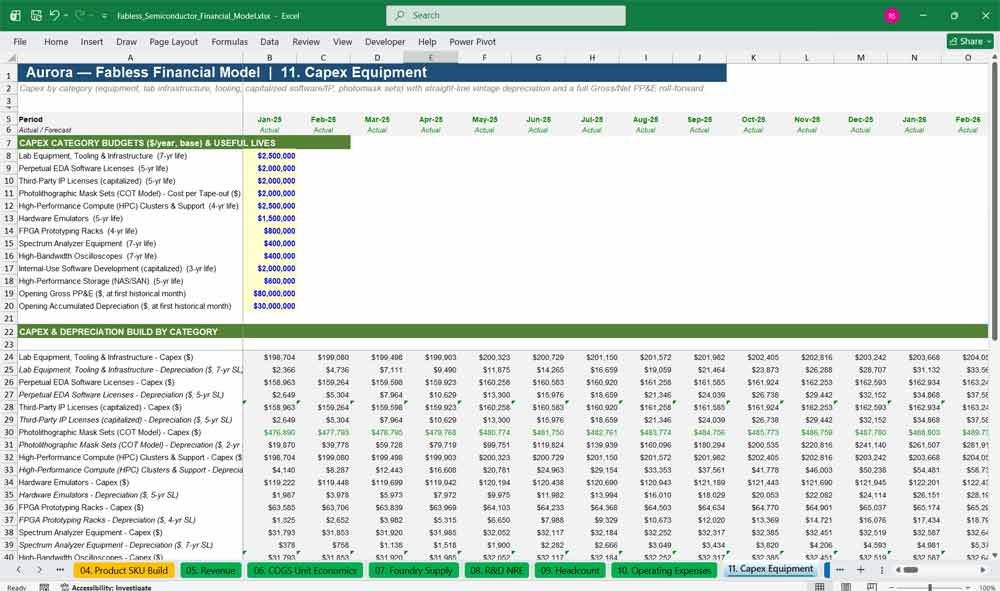Click the Save icon in quick access toolbar
1000x591 pixels.
[36, 15]
